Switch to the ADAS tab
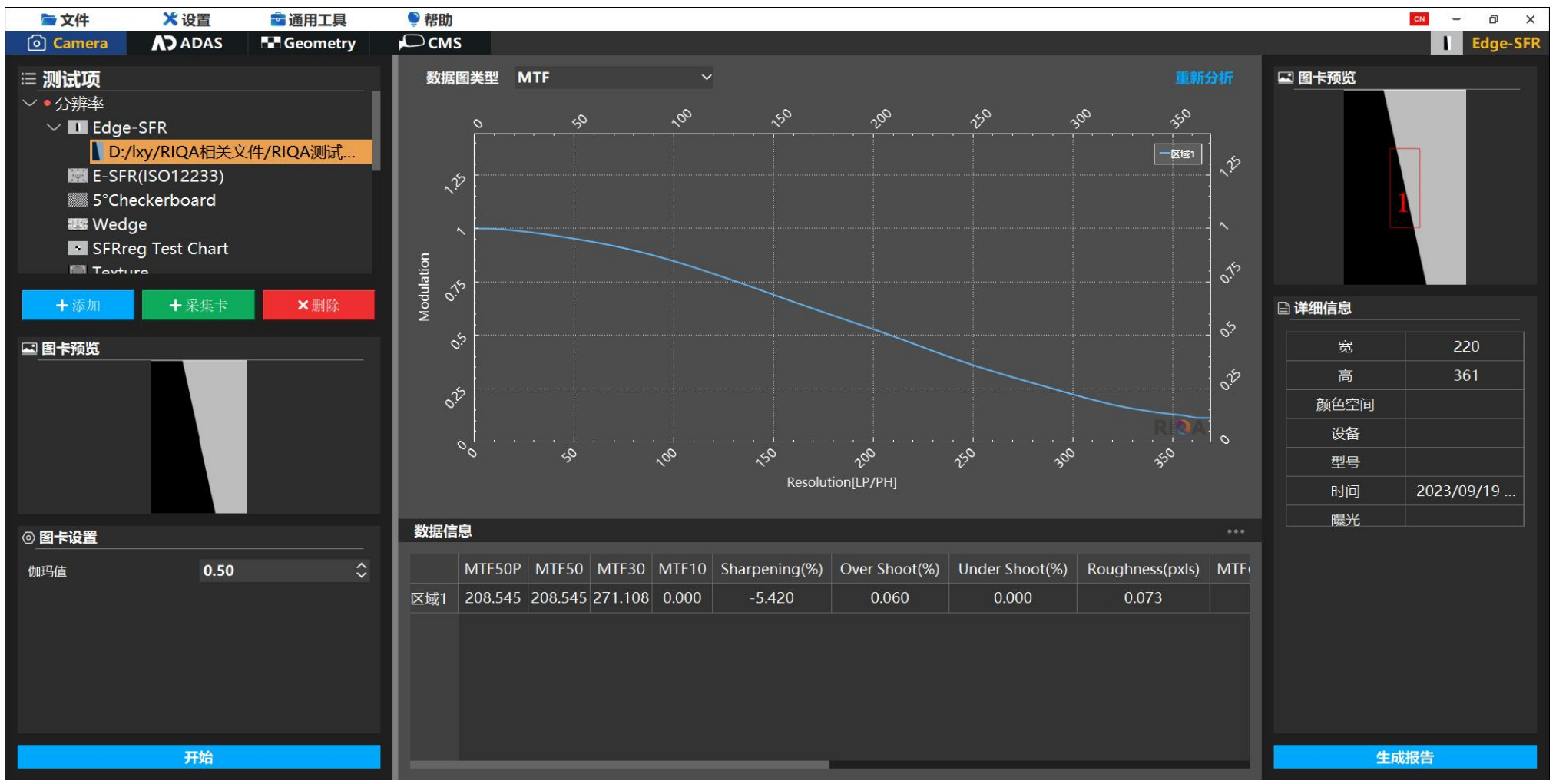 click(x=187, y=43)
